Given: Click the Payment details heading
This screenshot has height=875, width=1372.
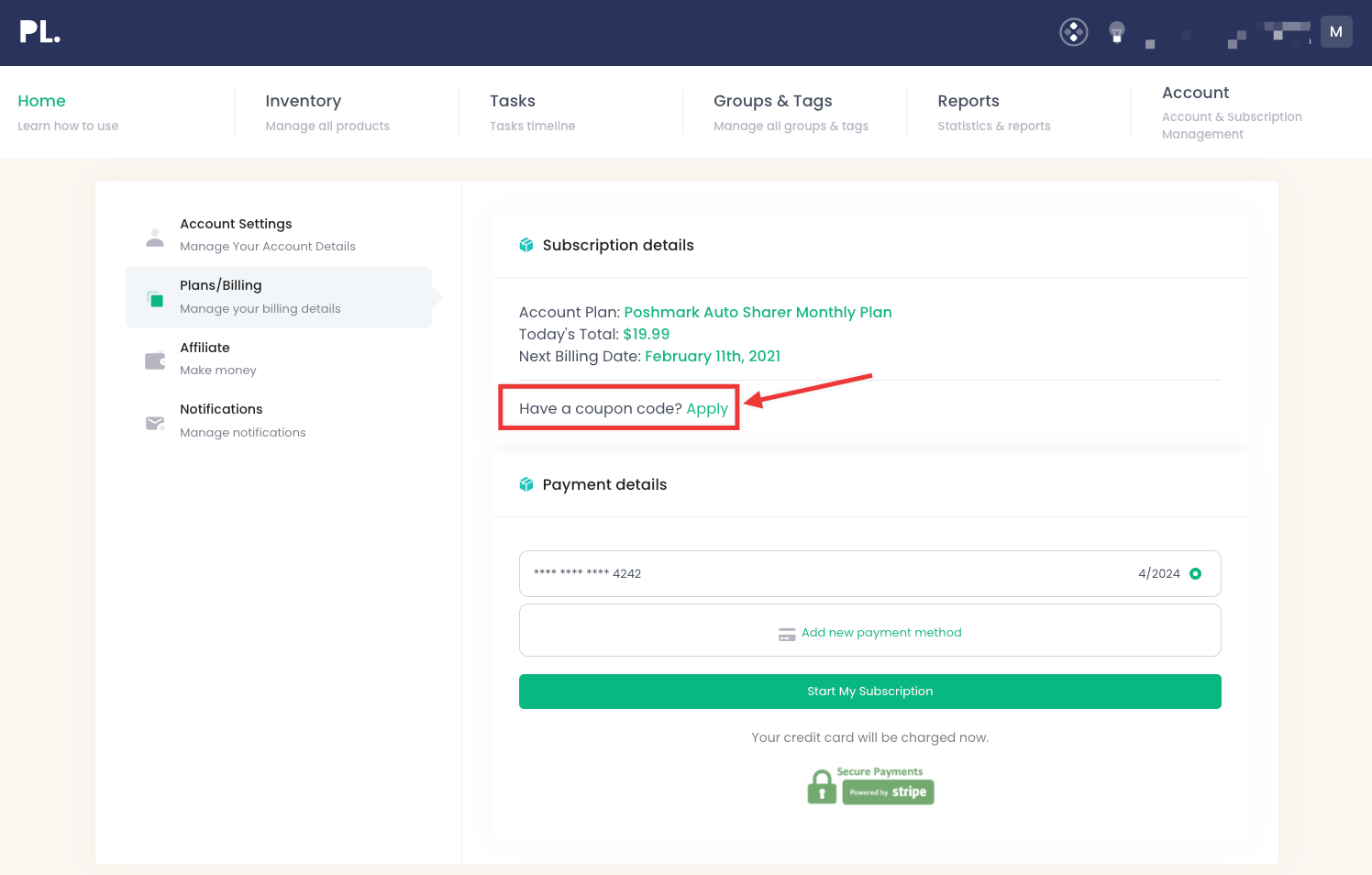Looking at the screenshot, I should 604,484.
